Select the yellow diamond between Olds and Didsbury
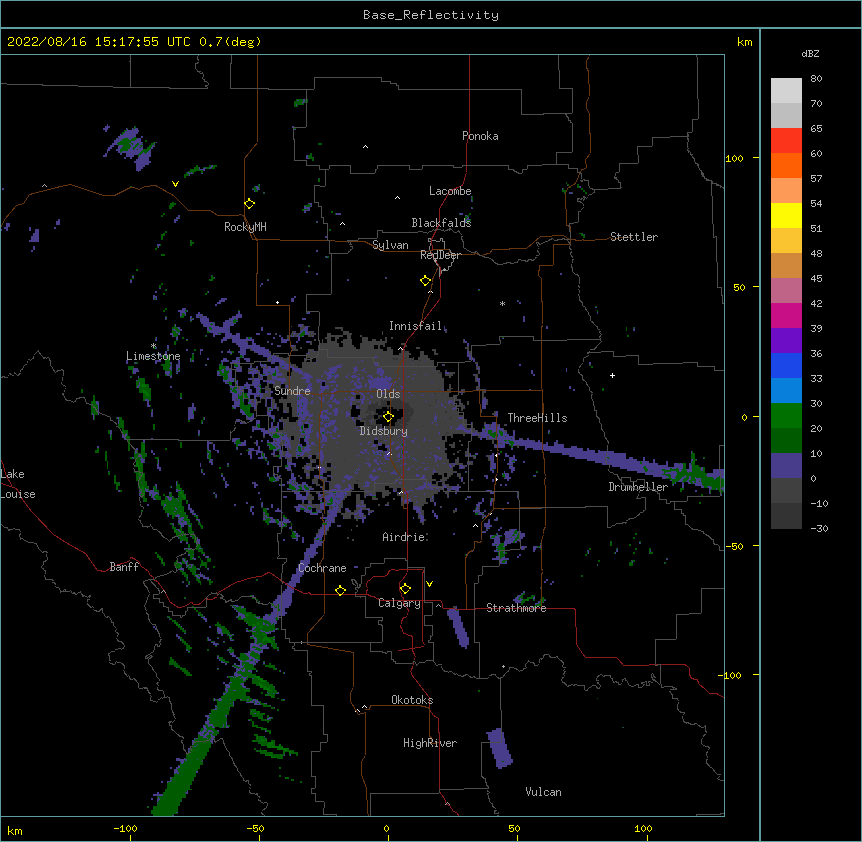Screen dimensions: 862x842 388,417
